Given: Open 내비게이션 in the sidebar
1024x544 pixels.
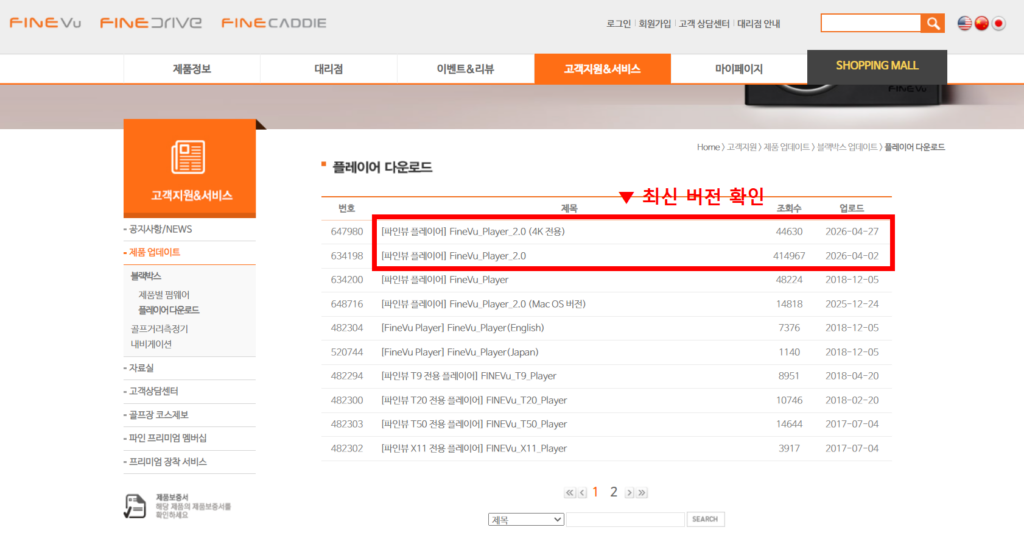Looking at the screenshot, I should click(x=151, y=344).
